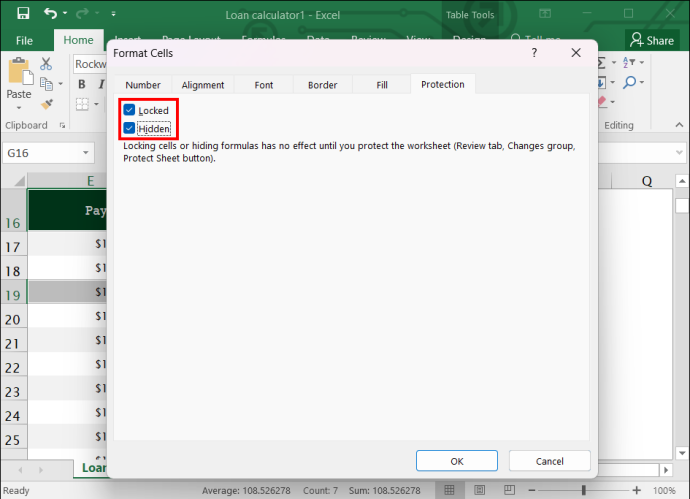Viewport: 690px width, 499px height.
Task: Click the Undo arrow icon
Action: (50, 14)
